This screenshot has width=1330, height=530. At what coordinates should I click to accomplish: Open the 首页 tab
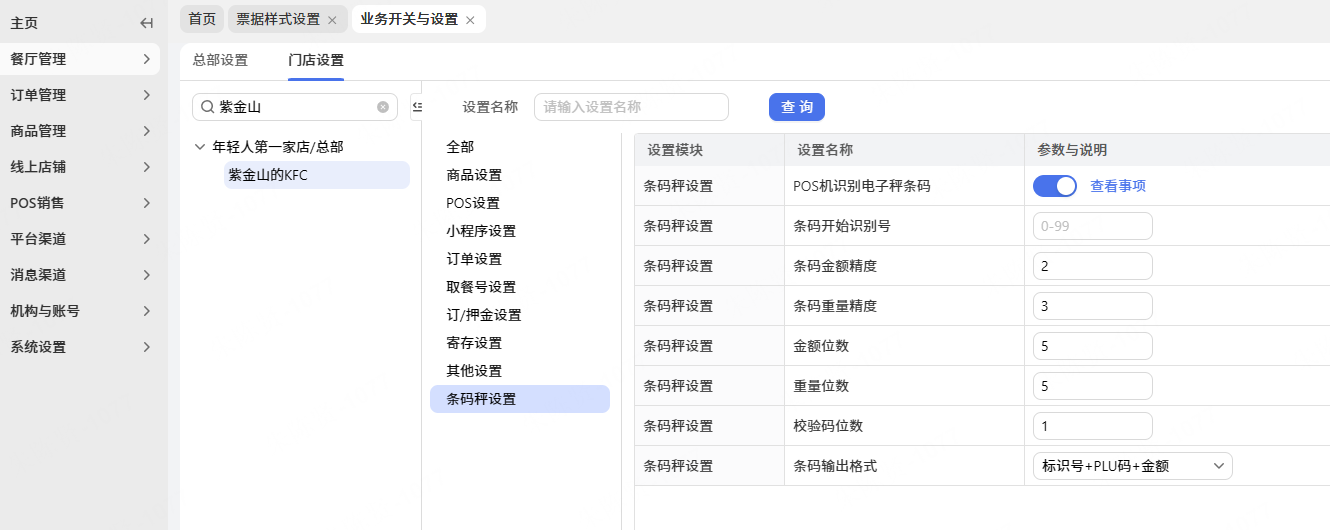[x=202, y=19]
